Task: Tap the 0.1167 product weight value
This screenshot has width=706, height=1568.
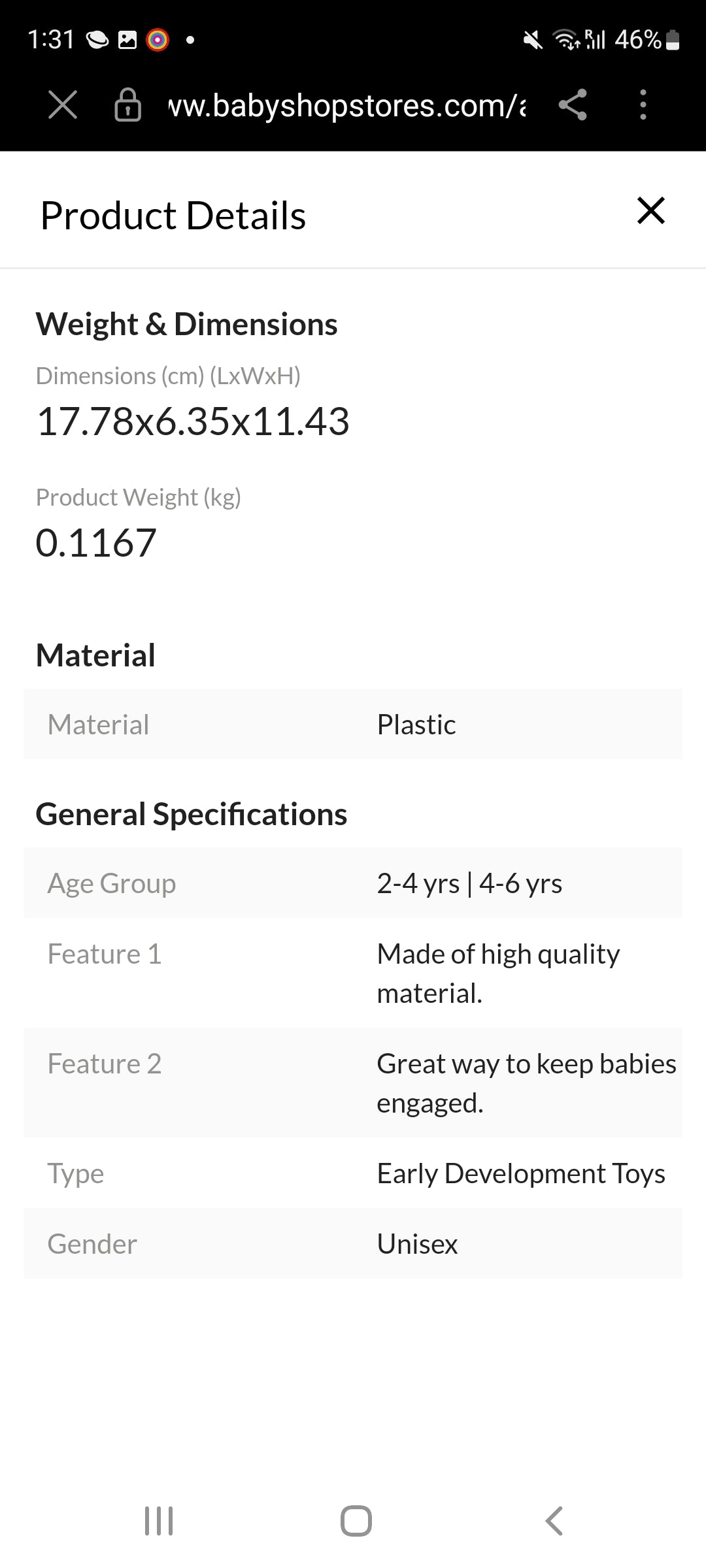Action: (x=96, y=543)
